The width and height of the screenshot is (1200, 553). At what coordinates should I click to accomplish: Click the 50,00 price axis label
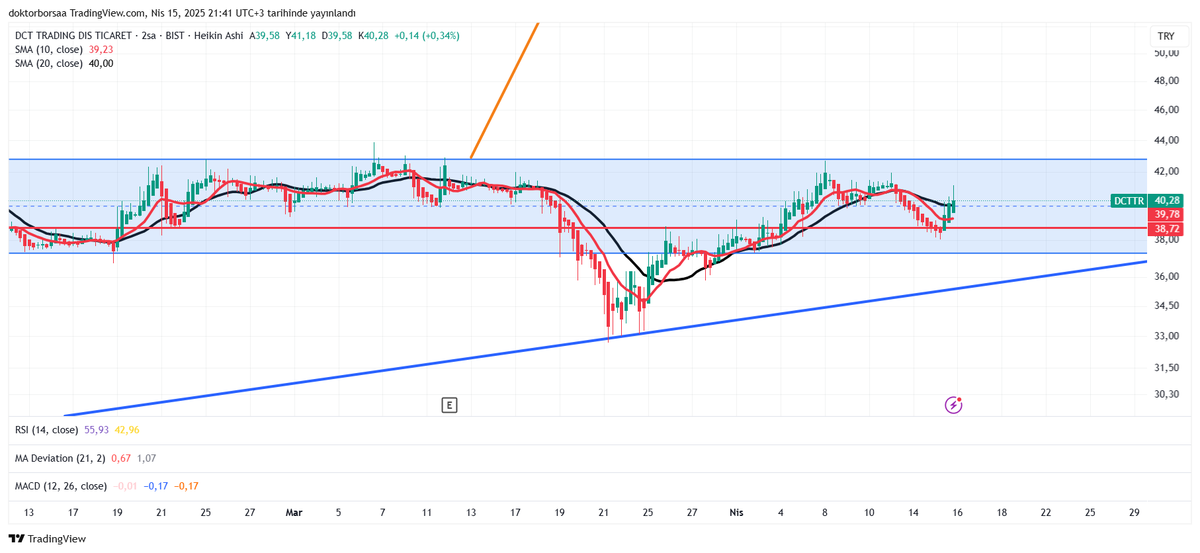pyautogui.click(x=1167, y=52)
